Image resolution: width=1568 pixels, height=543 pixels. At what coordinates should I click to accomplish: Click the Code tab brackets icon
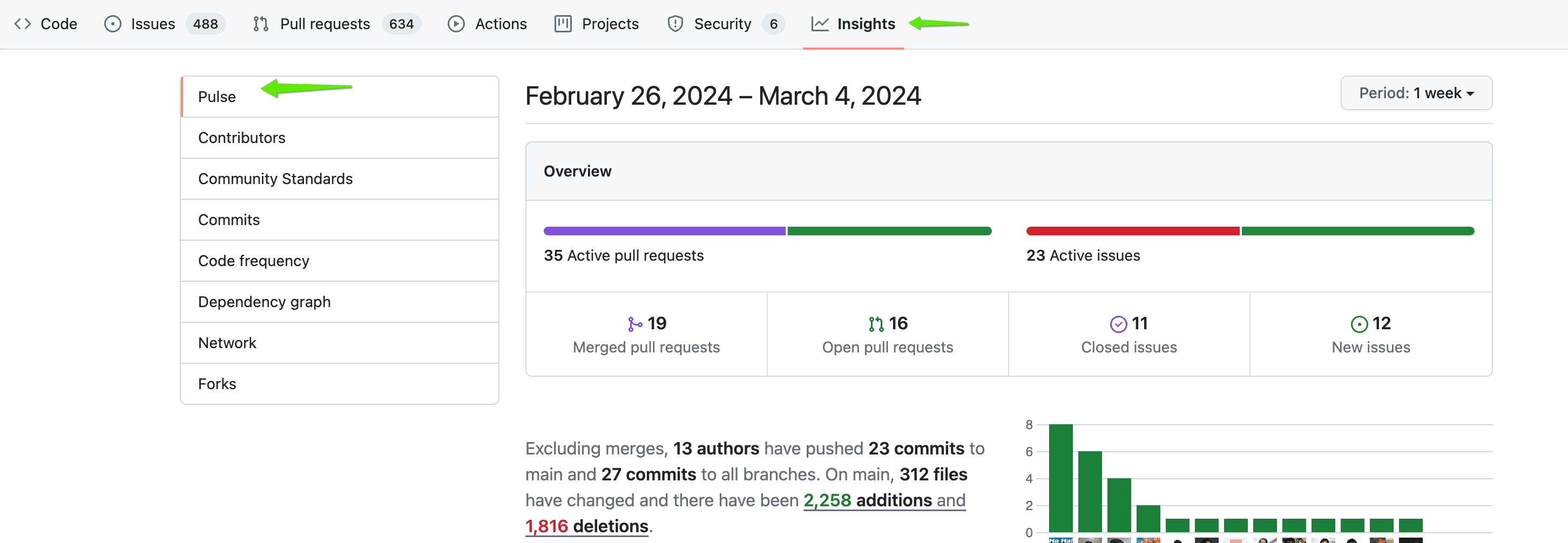[23, 24]
